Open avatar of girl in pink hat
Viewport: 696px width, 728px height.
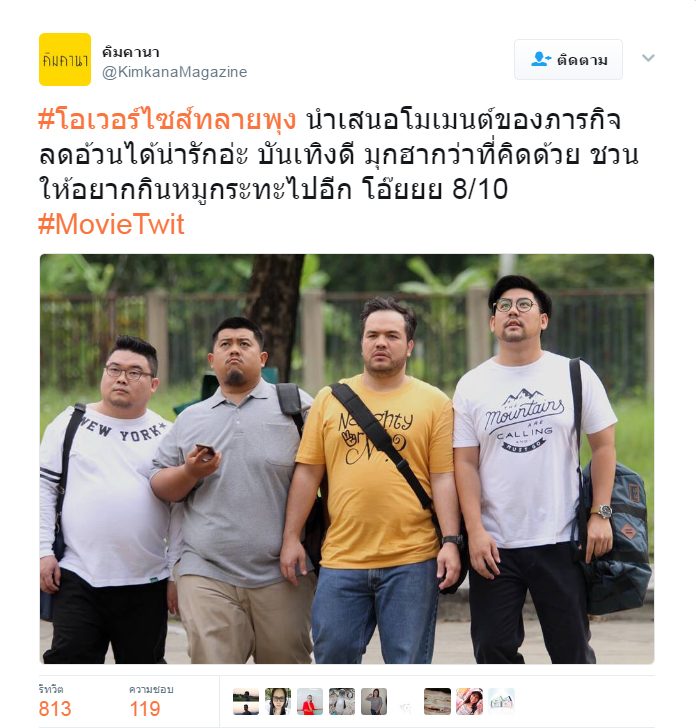tap(469, 701)
